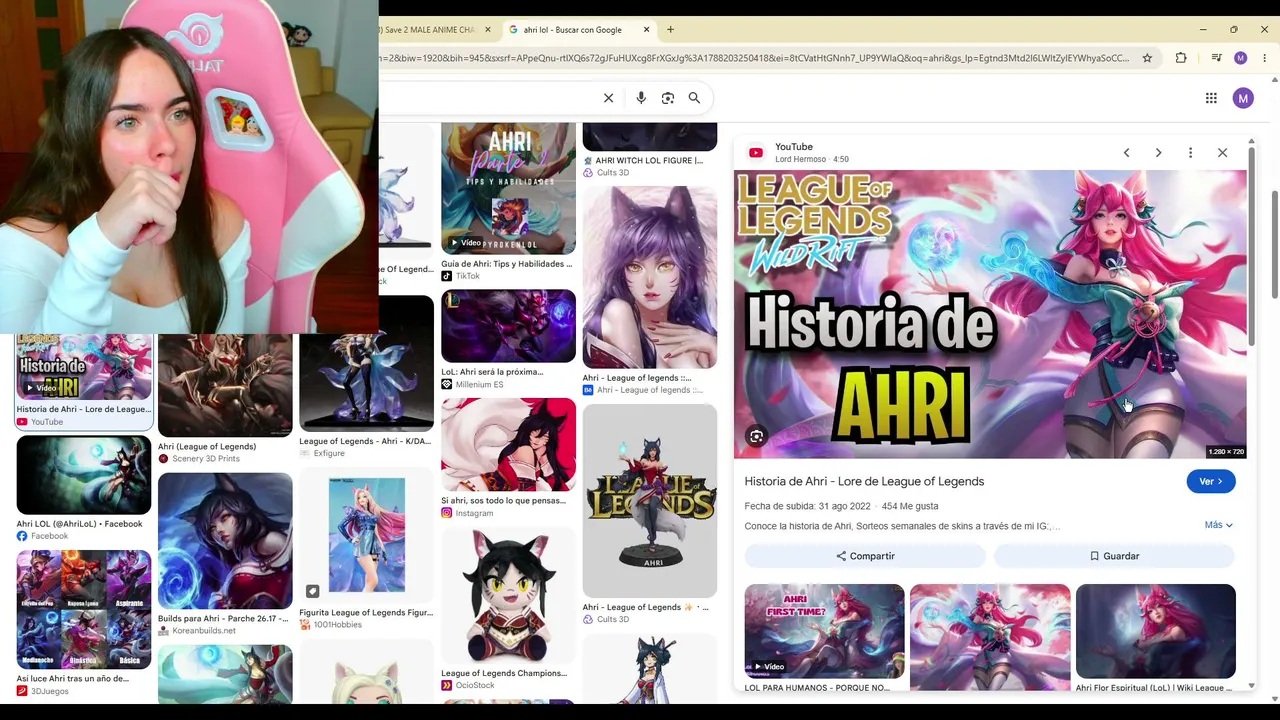1280x720 pixels.
Task: Click the 'Koreanbuilds.net' source link
Action: [x=204, y=631]
